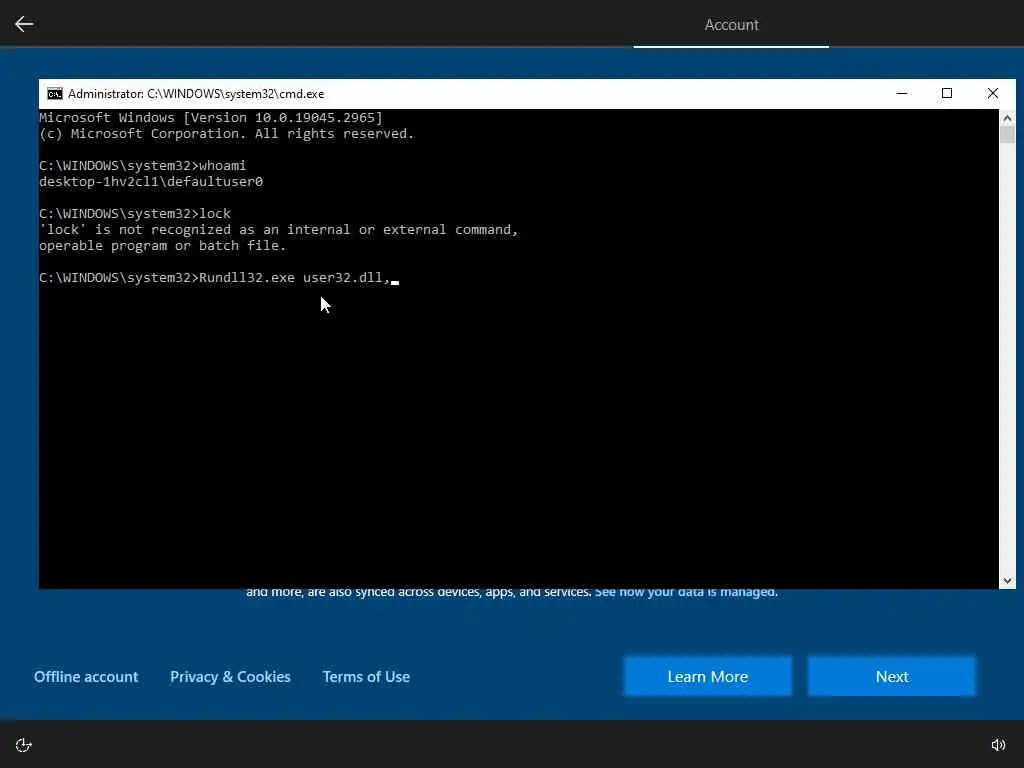This screenshot has height=768, width=1024.
Task: Open the cmd.exe title bar icon menu
Action: click(x=55, y=94)
